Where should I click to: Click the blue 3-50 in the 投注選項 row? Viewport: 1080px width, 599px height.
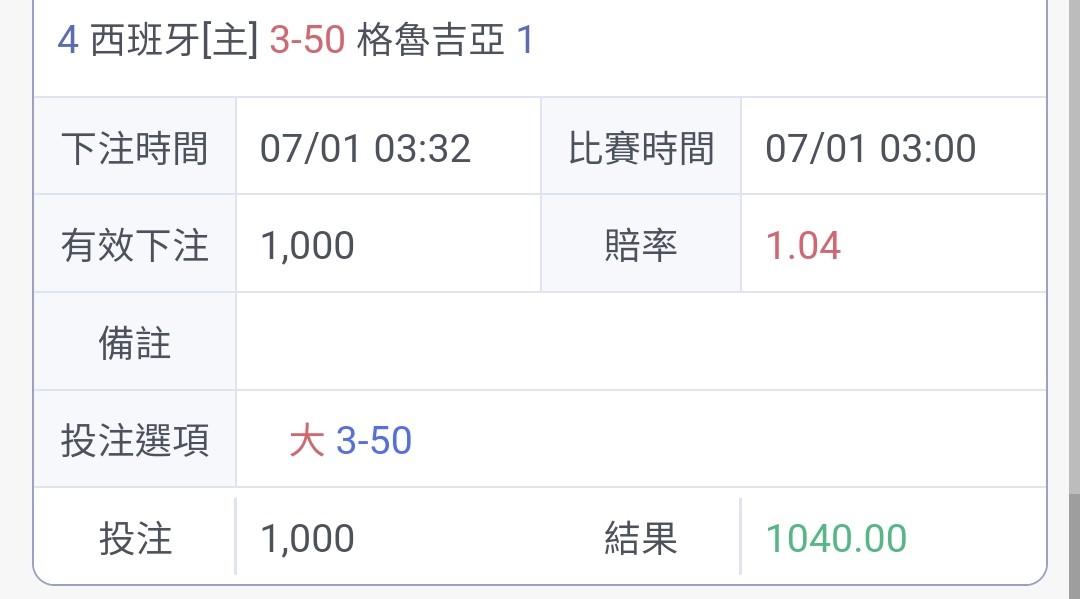[x=373, y=440]
